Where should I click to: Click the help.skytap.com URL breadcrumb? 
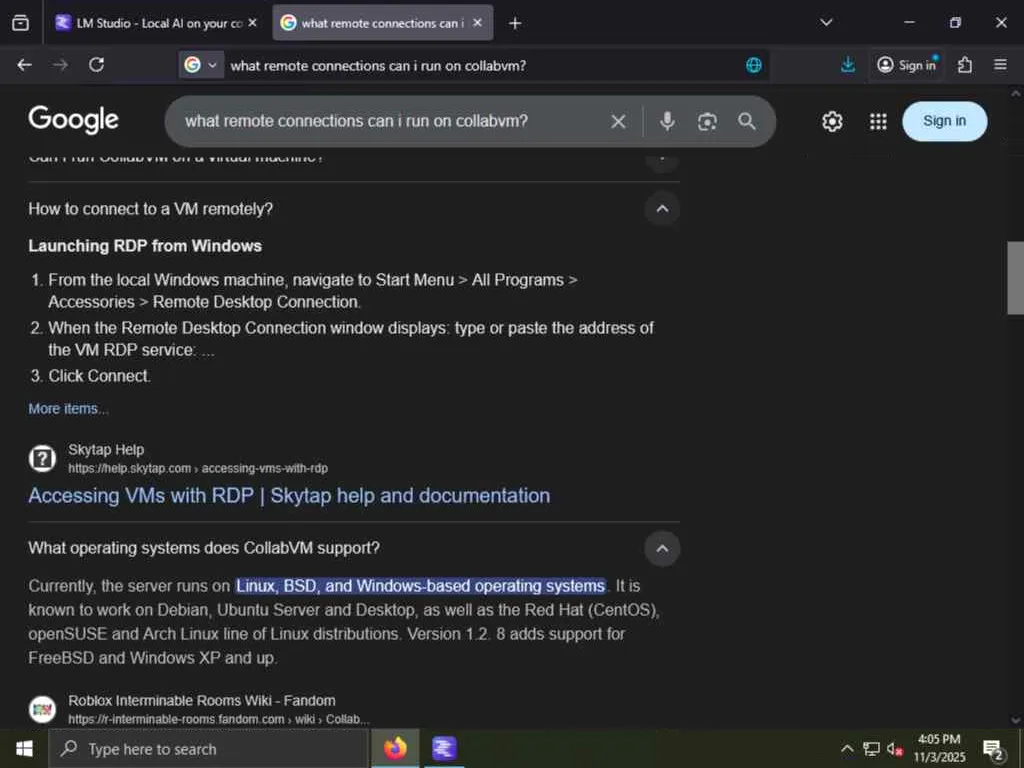coord(198,468)
